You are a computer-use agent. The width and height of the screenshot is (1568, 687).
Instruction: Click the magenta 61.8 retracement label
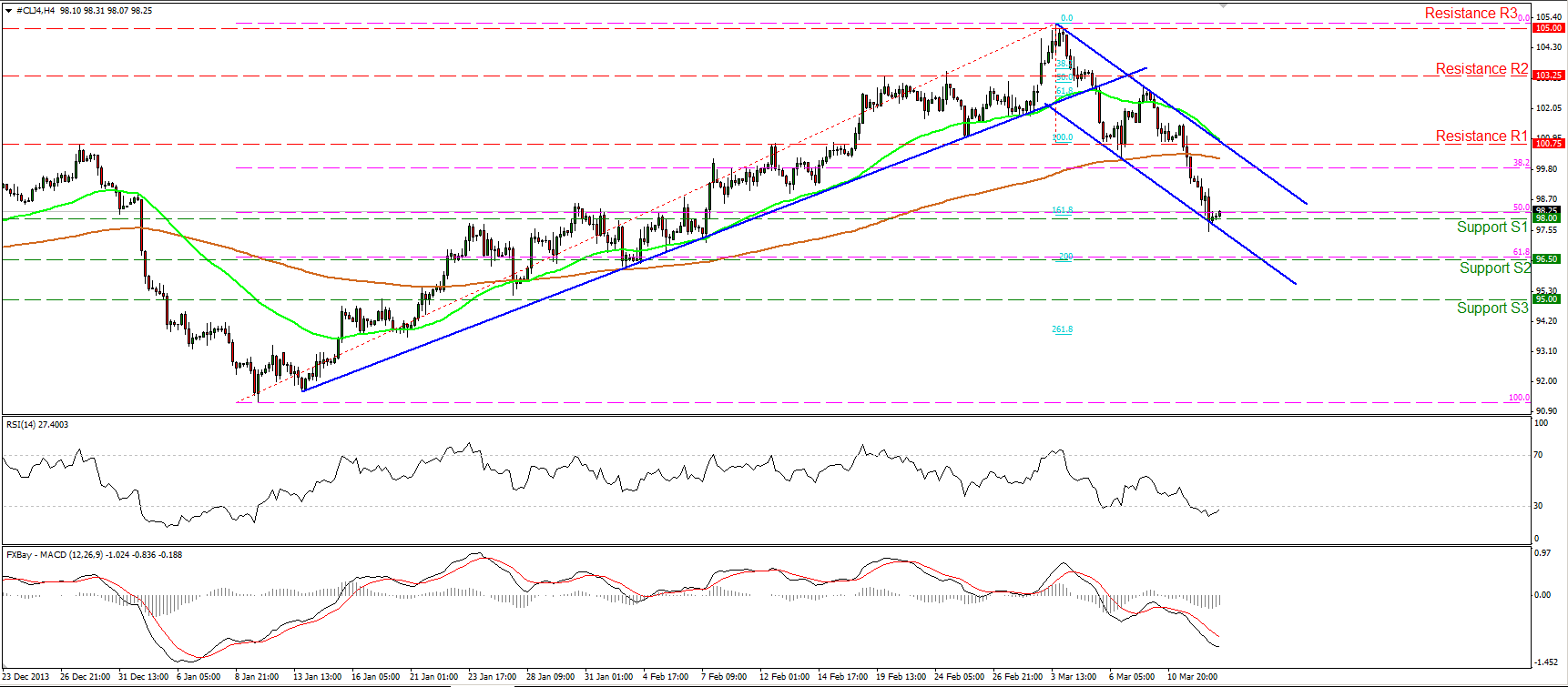1521,252
